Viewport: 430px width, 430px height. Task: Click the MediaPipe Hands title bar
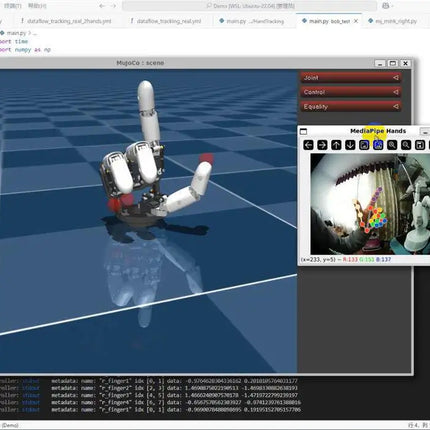click(378, 131)
